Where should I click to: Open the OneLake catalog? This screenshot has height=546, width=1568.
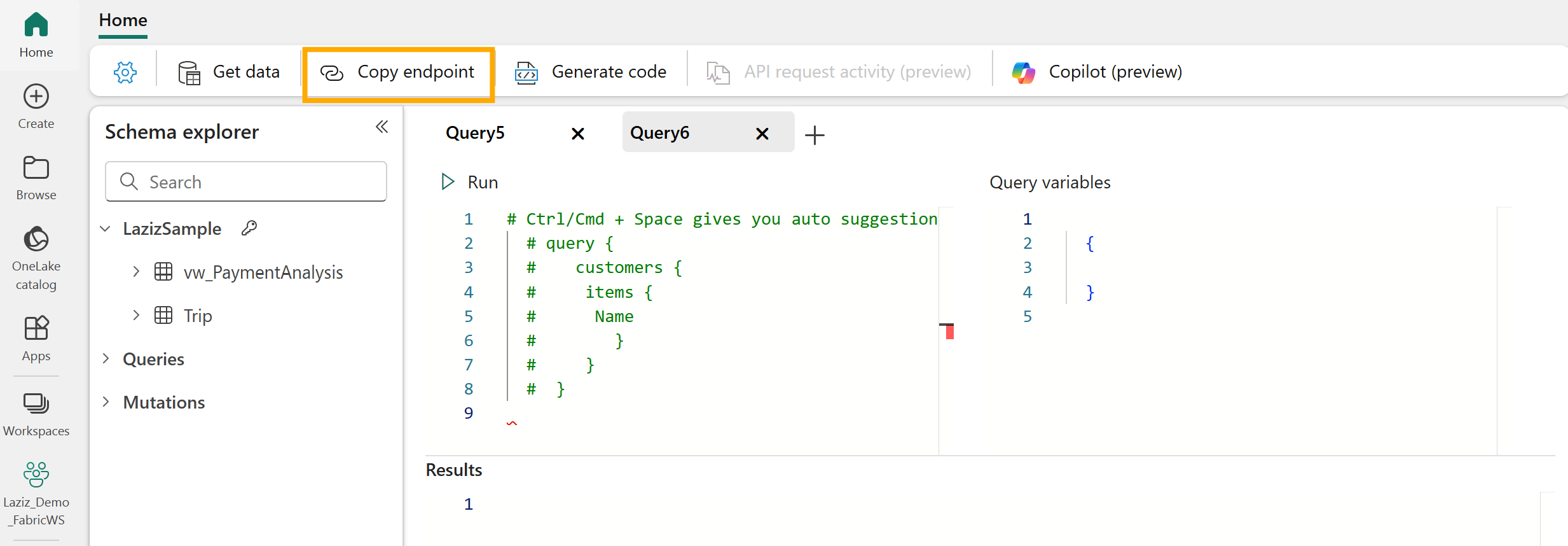click(x=36, y=258)
